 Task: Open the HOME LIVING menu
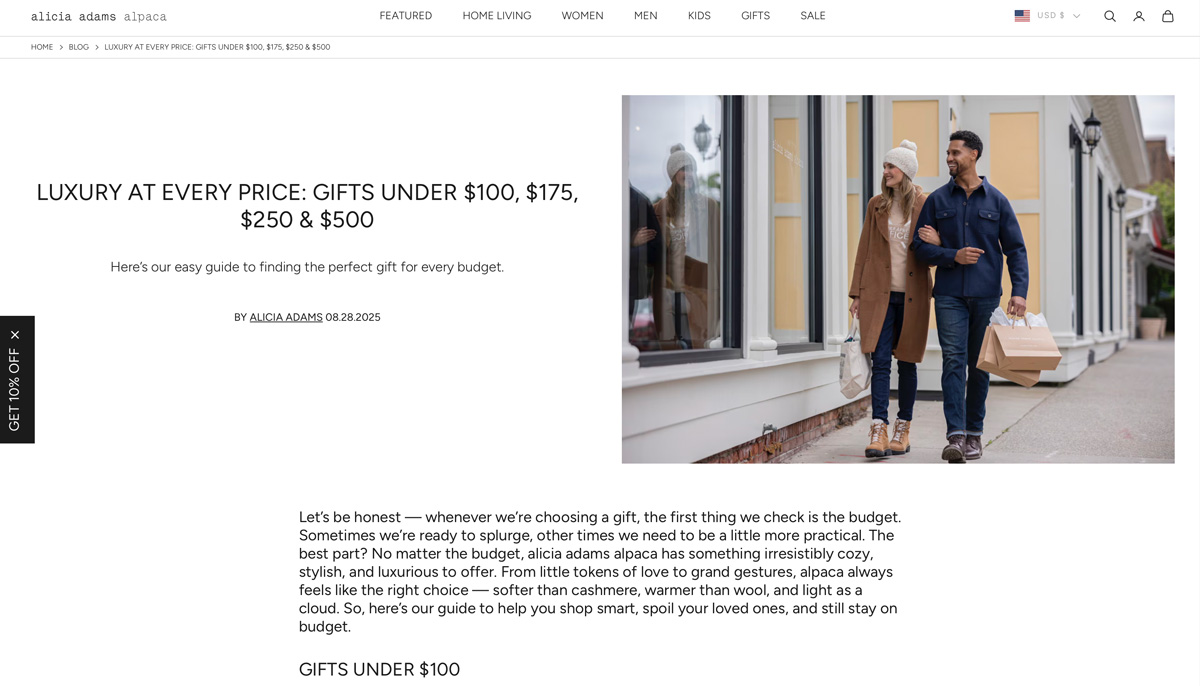(x=497, y=16)
